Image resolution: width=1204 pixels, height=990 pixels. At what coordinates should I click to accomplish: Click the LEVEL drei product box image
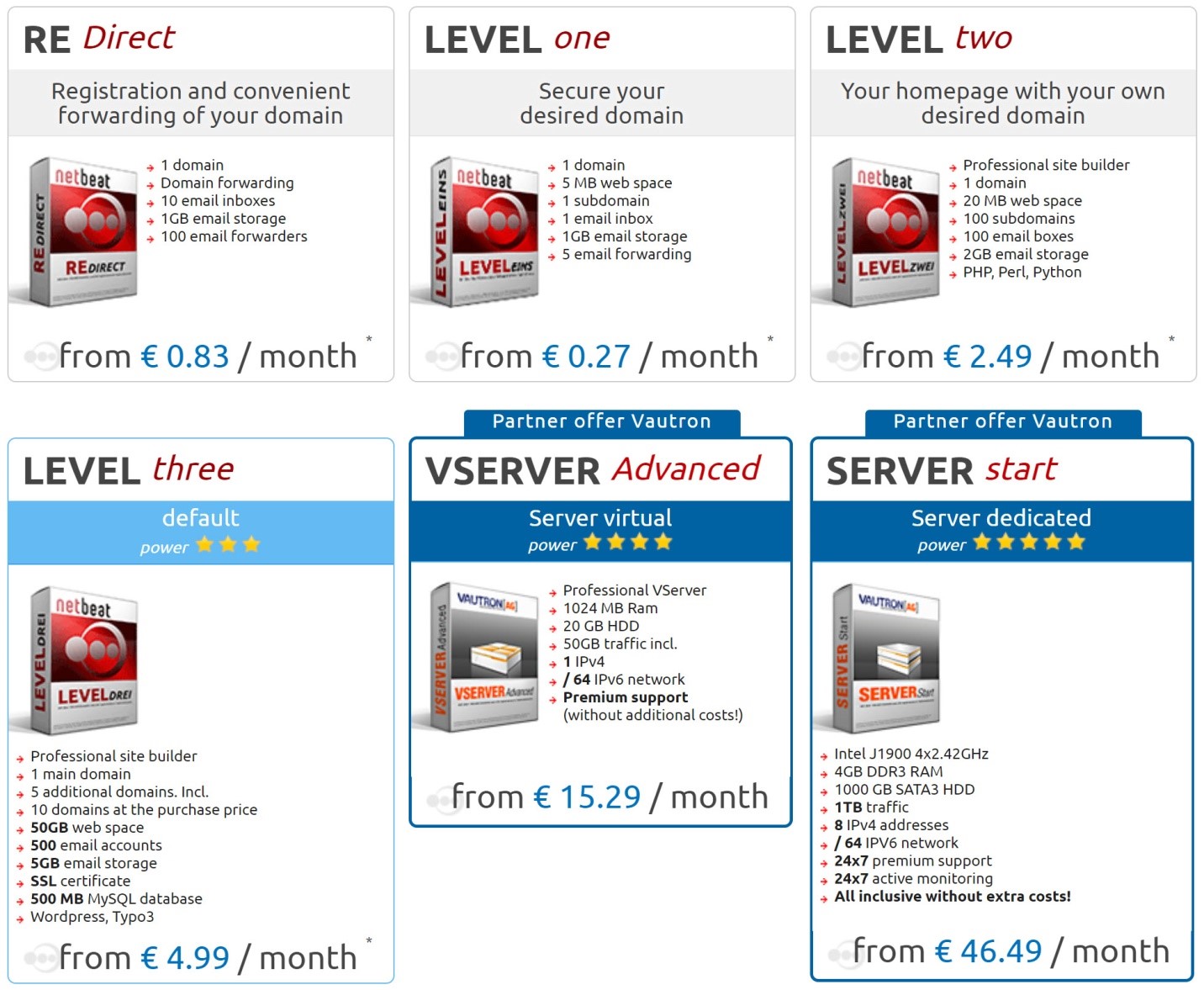click(x=79, y=660)
